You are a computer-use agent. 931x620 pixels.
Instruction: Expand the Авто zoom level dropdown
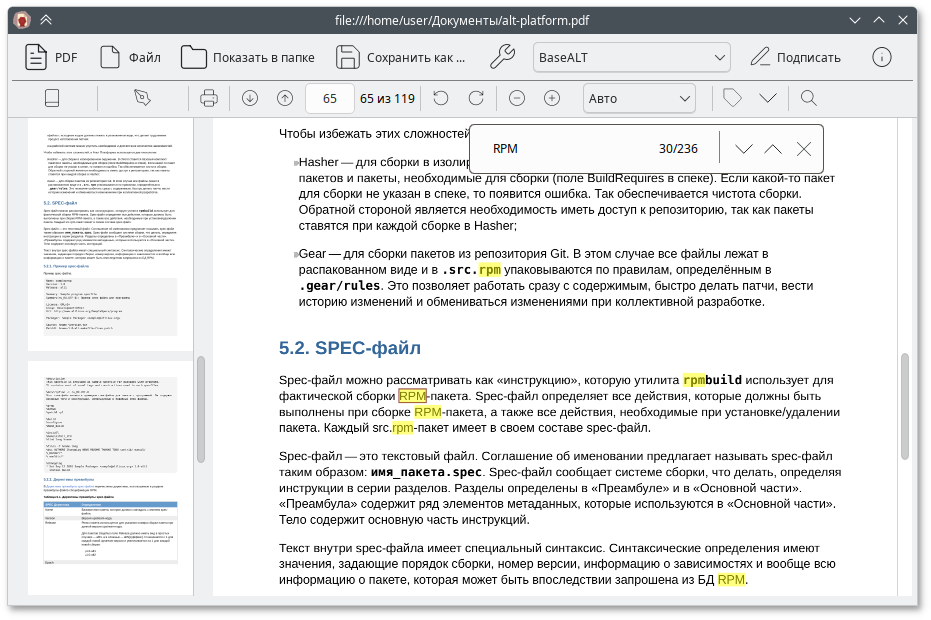pos(639,98)
